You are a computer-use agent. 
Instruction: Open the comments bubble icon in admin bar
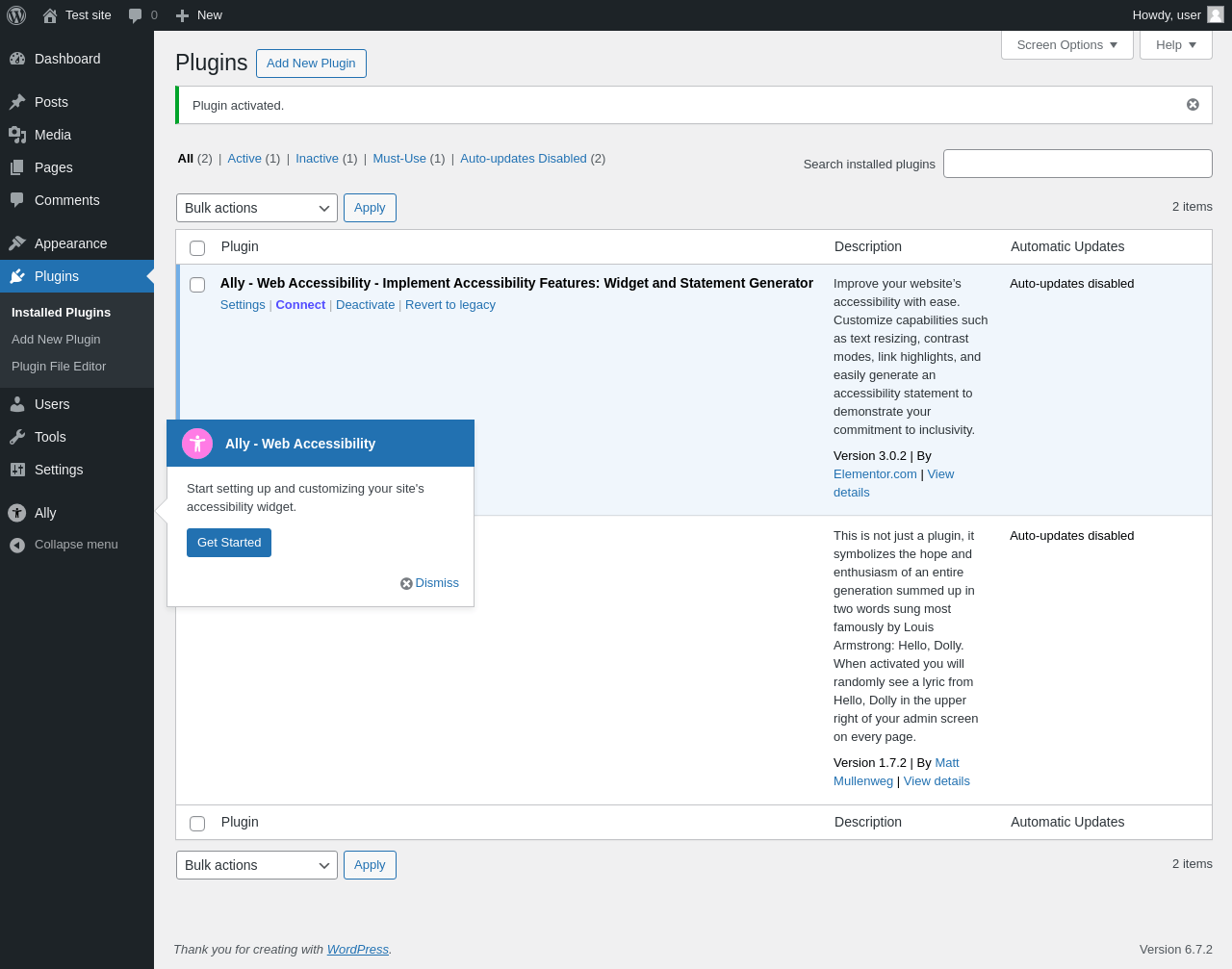point(136,15)
